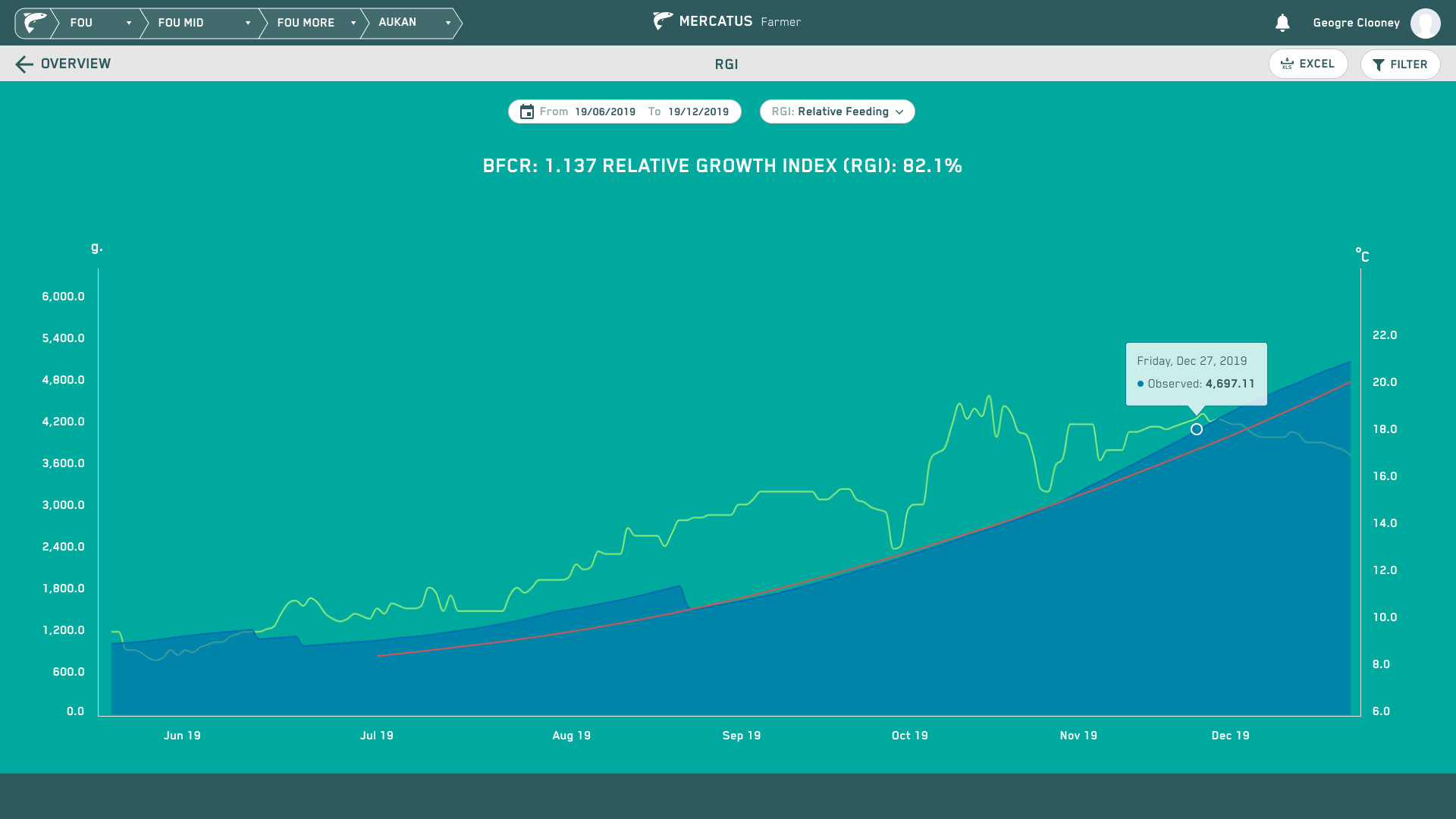Click the highlighted data point marker on chart
Screen dimensions: 1456x819
click(x=1197, y=429)
